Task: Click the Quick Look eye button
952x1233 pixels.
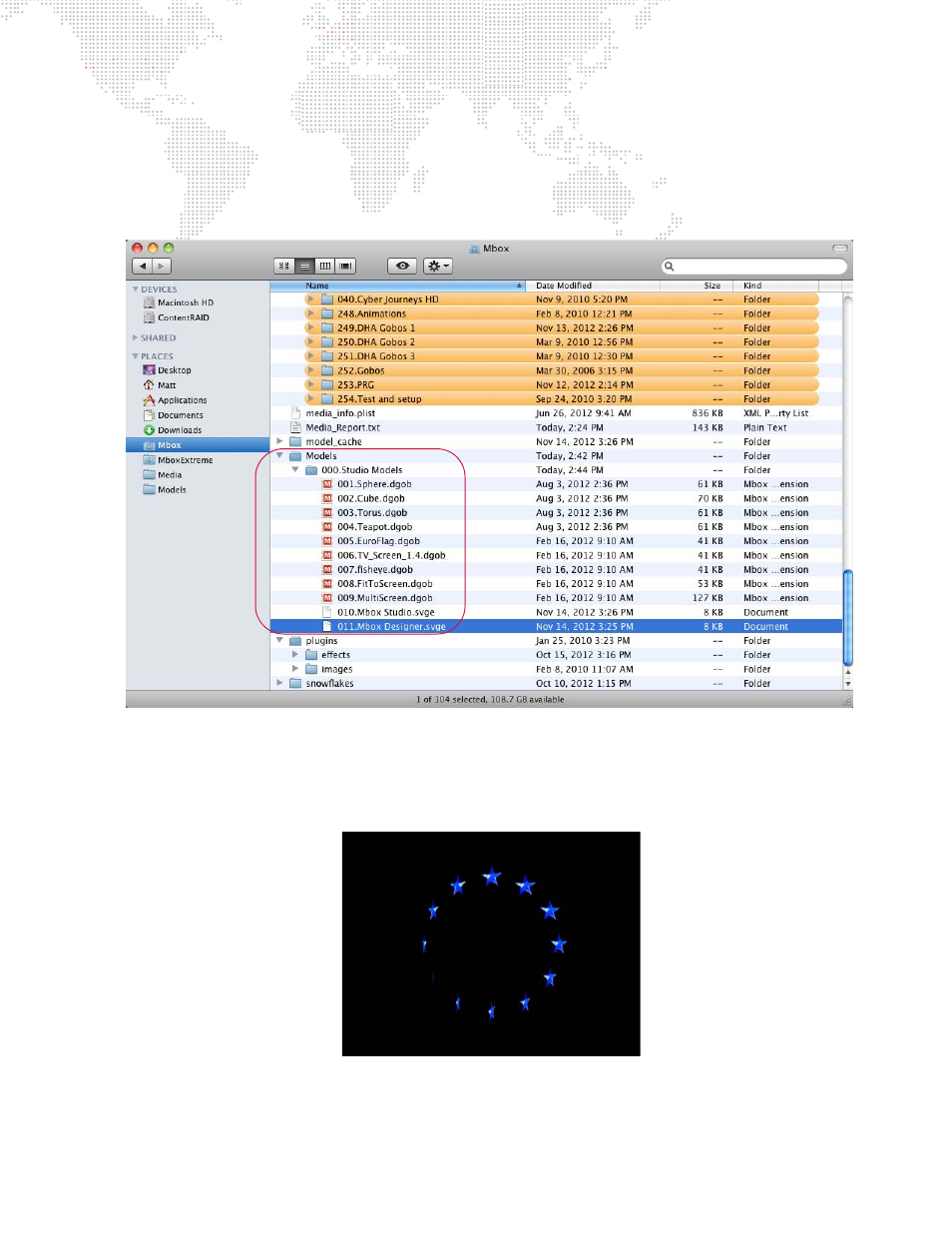Action: tap(402, 267)
